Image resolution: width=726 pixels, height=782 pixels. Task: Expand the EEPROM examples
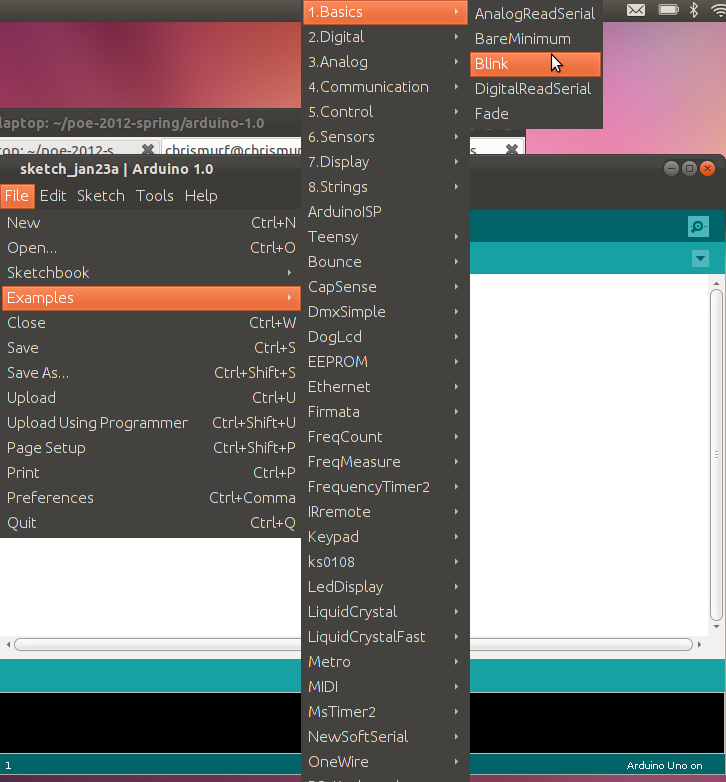click(x=385, y=362)
